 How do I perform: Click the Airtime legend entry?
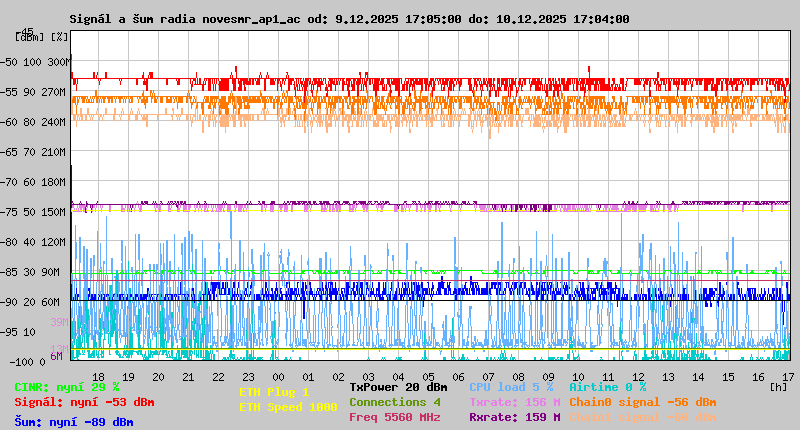coord(607,387)
